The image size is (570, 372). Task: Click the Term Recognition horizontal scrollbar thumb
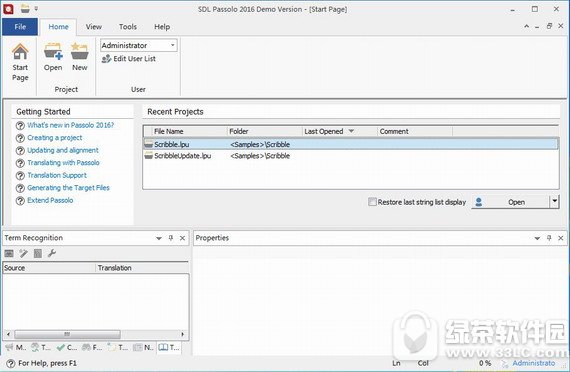coord(67,334)
